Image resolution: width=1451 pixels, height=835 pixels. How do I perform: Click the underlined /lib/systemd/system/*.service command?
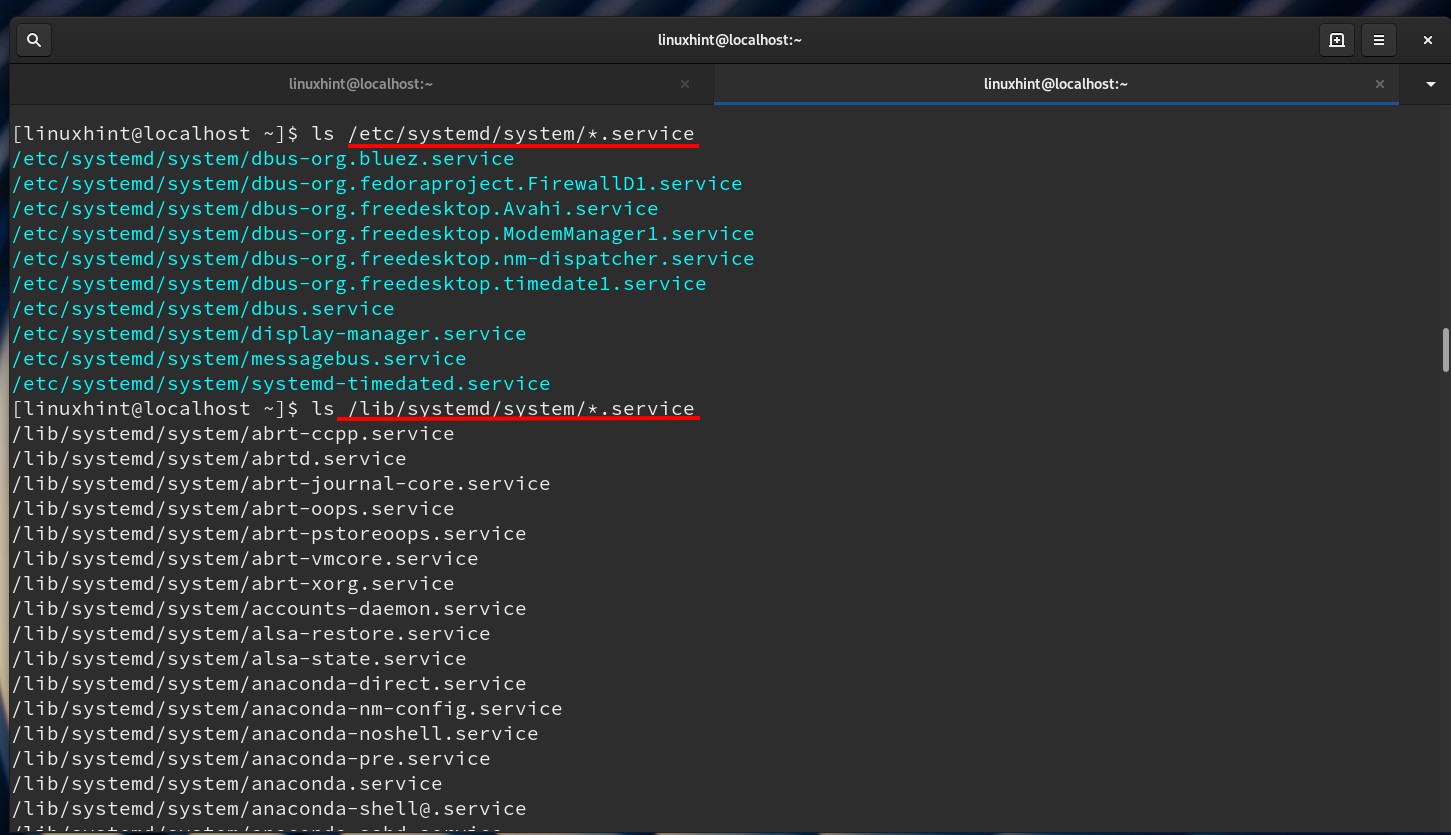pyautogui.click(x=521, y=409)
